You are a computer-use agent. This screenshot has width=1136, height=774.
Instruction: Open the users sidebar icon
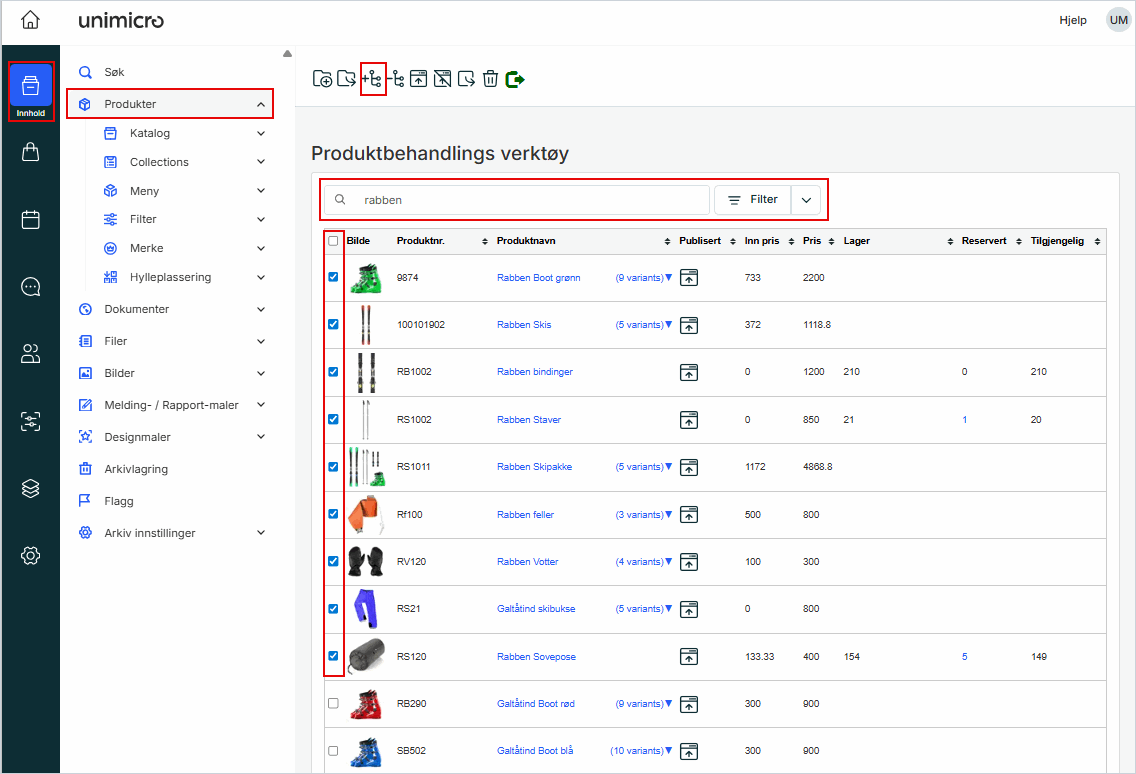pos(30,354)
